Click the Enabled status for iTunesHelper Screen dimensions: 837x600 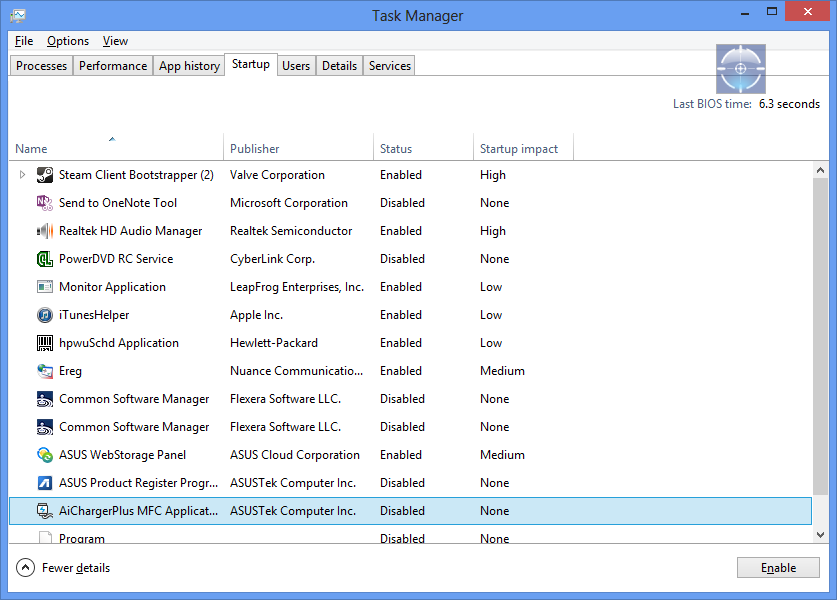coord(401,315)
